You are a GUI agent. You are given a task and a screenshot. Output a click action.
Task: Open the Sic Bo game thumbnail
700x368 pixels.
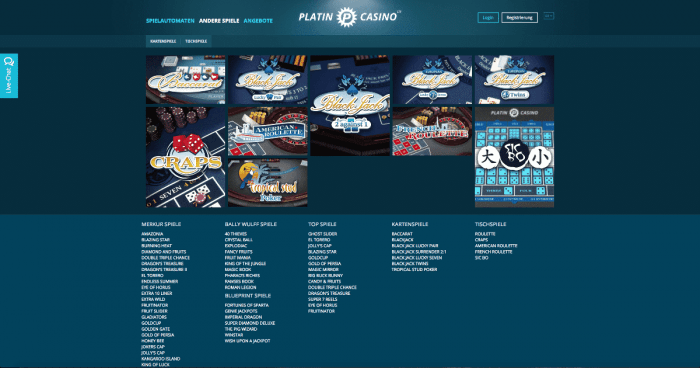[x=514, y=157]
